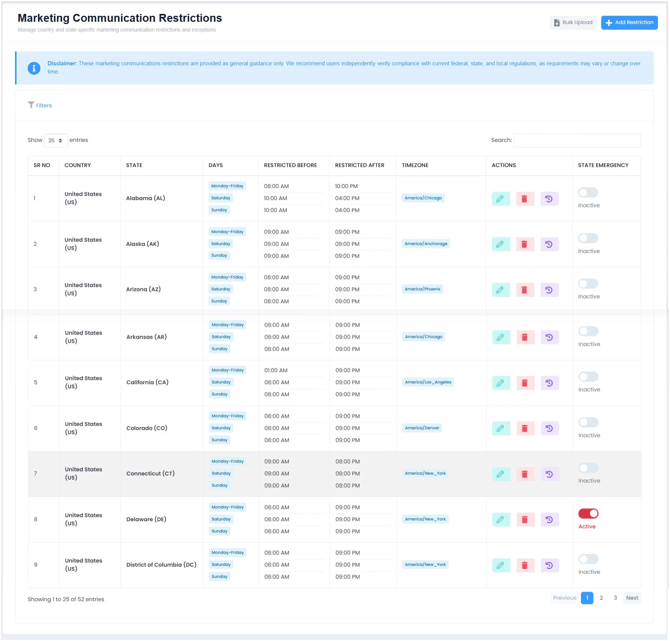Image resolution: width=670 pixels, height=641 pixels.
Task: Edit the District of Columbia (DC) row
Action: (501, 565)
